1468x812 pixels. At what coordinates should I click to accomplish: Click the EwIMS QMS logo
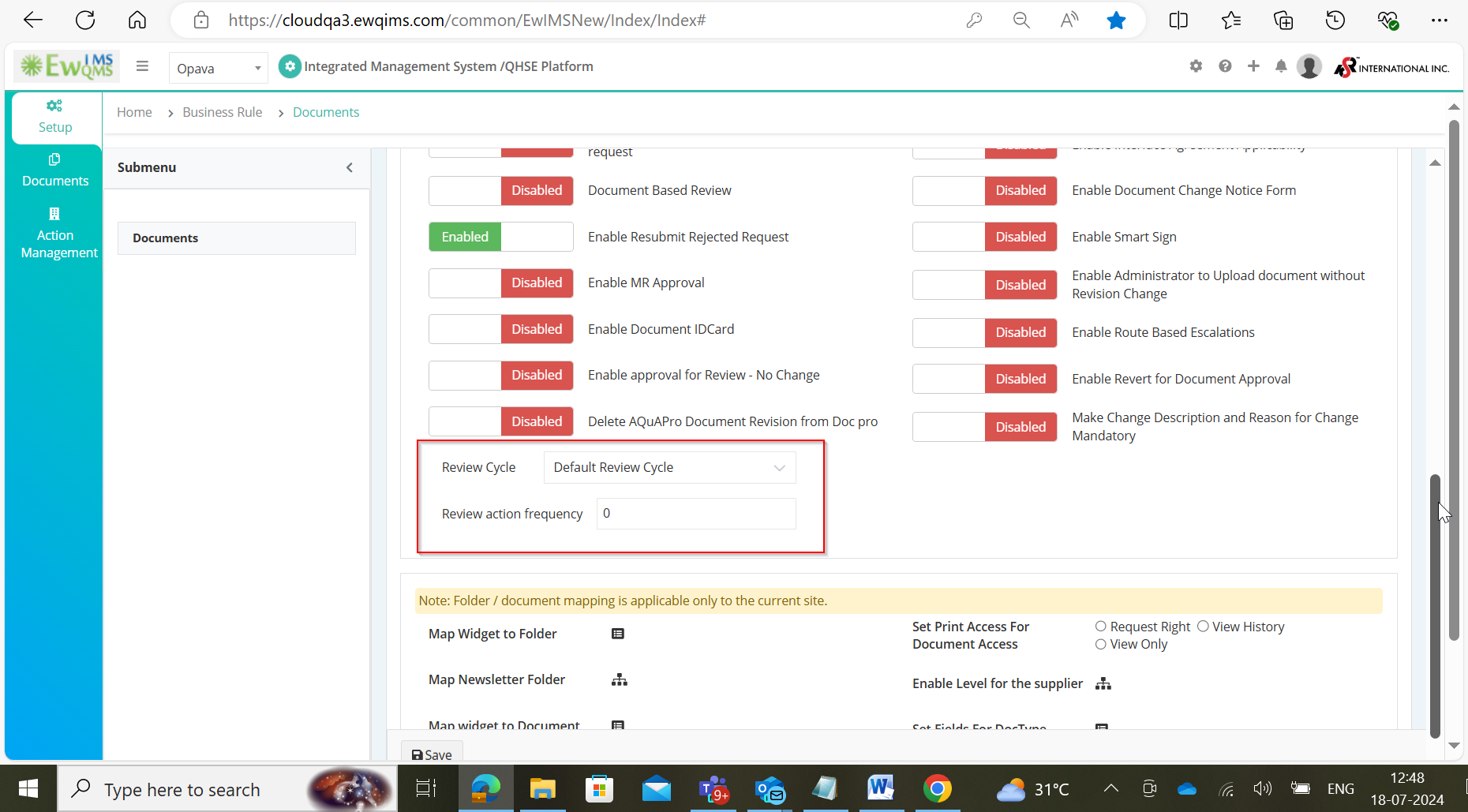coord(67,66)
